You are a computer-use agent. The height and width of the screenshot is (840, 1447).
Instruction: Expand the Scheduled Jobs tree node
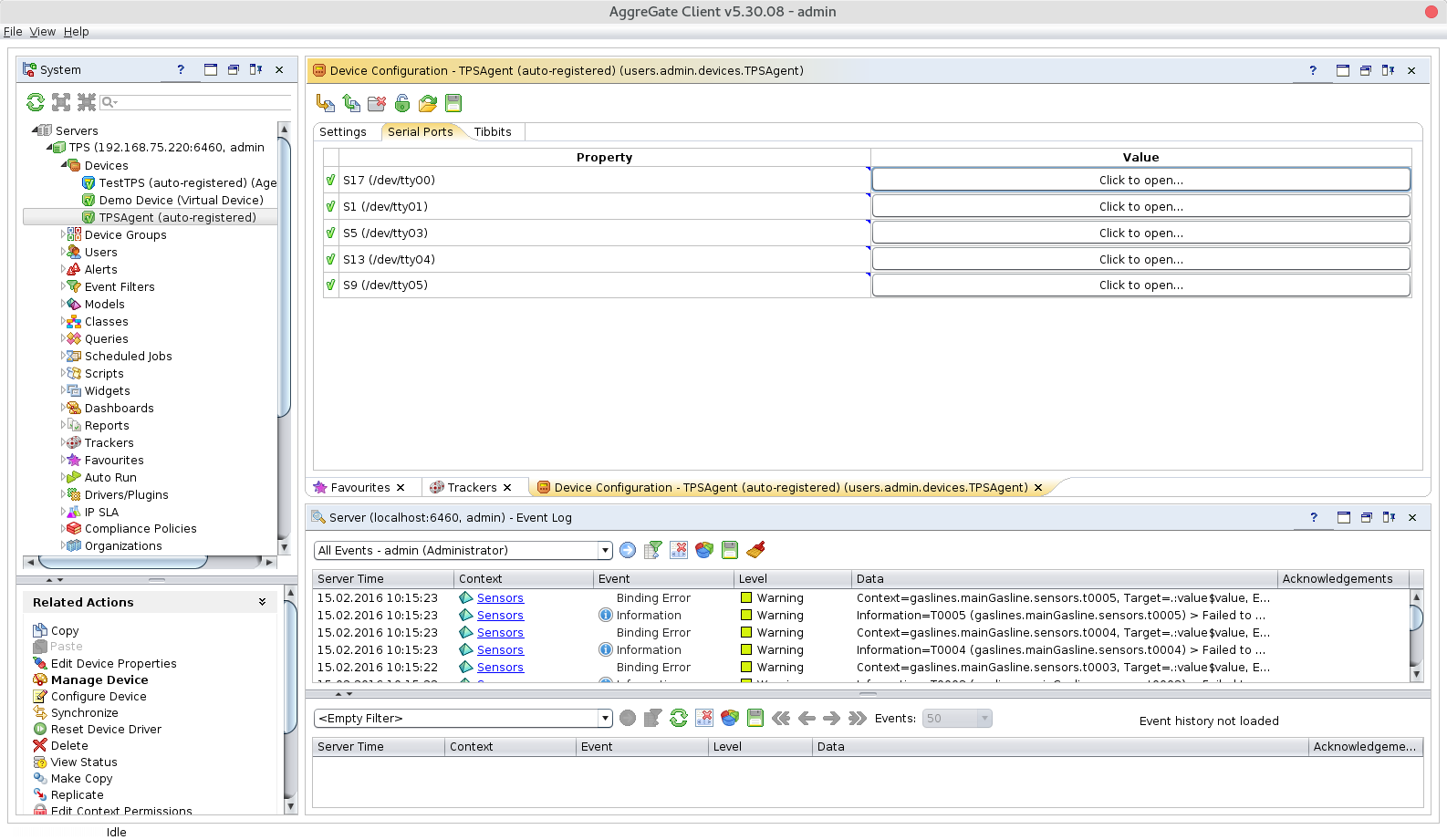tap(63, 356)
